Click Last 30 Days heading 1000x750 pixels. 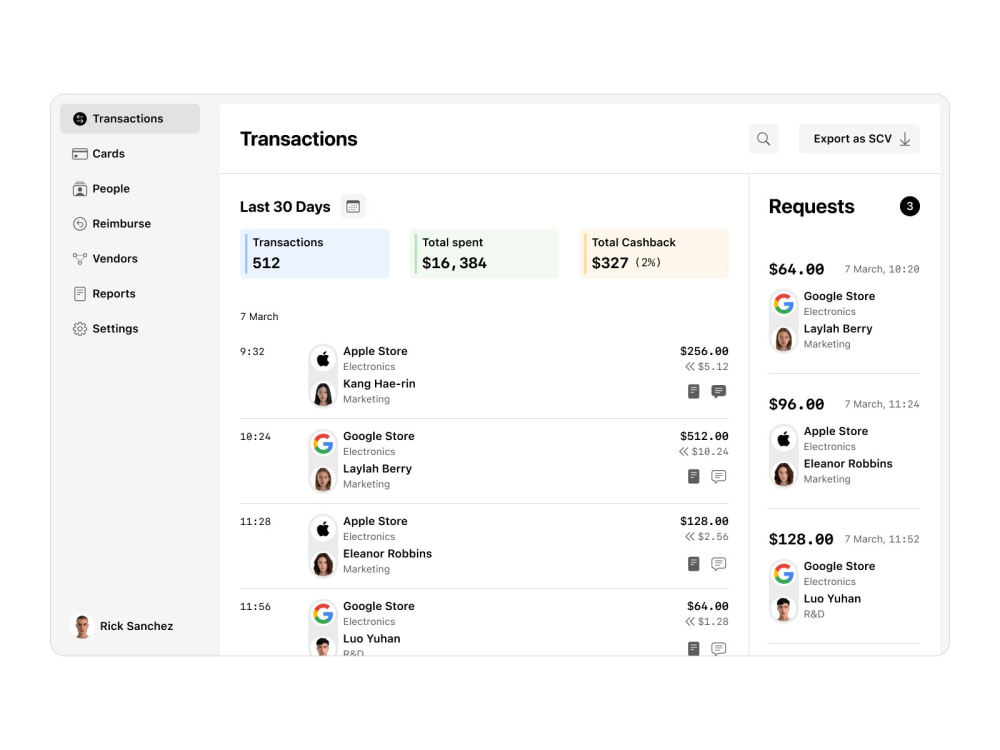coord(285,207)
